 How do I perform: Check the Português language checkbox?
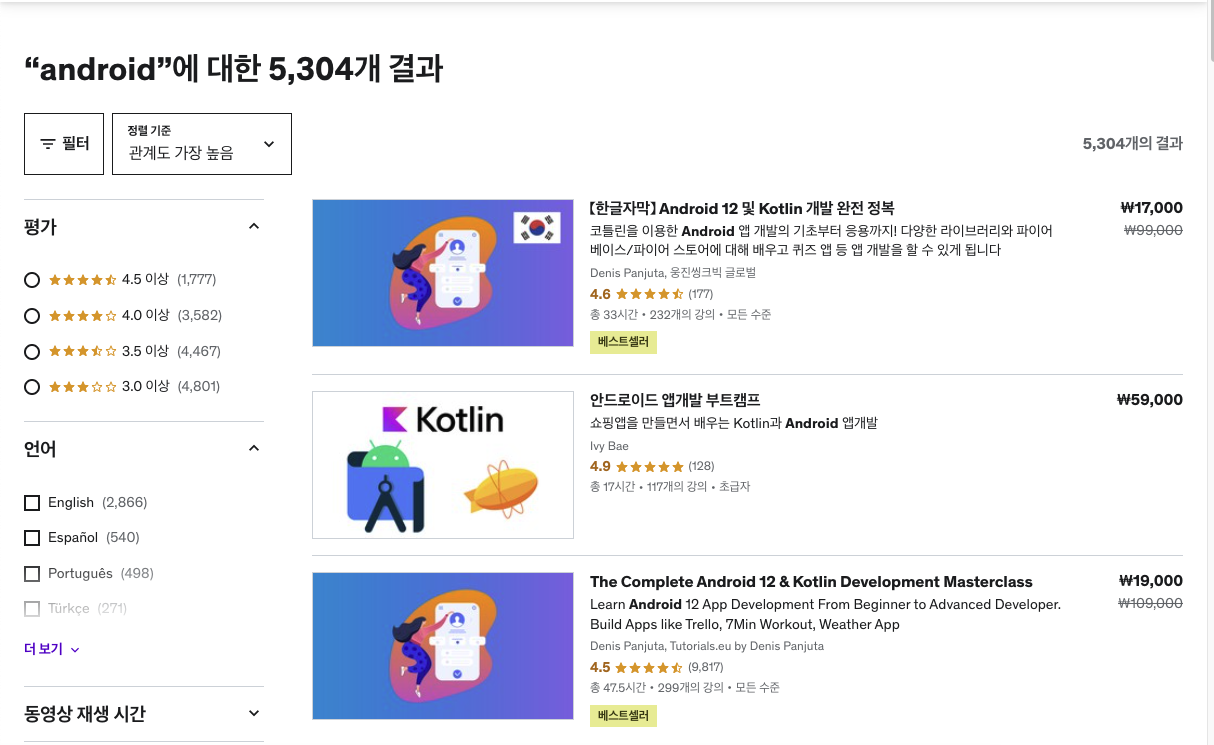click(x=32, y=573)
